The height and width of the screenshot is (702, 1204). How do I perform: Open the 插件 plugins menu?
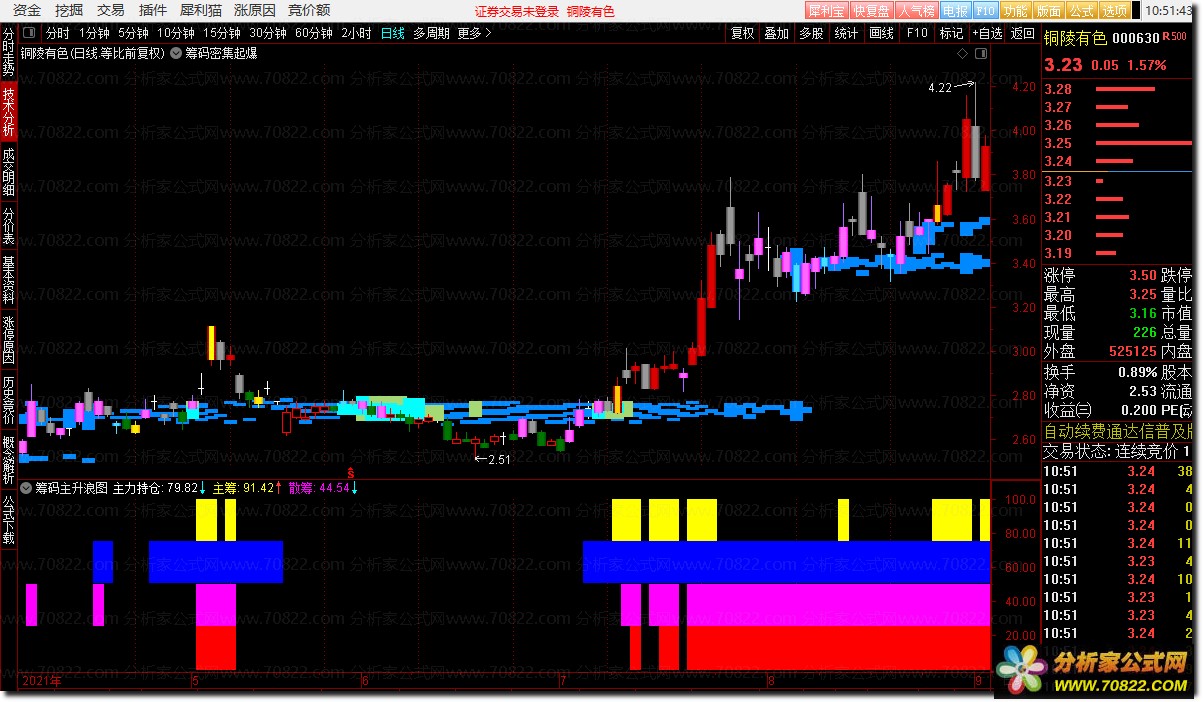[153, 11]
